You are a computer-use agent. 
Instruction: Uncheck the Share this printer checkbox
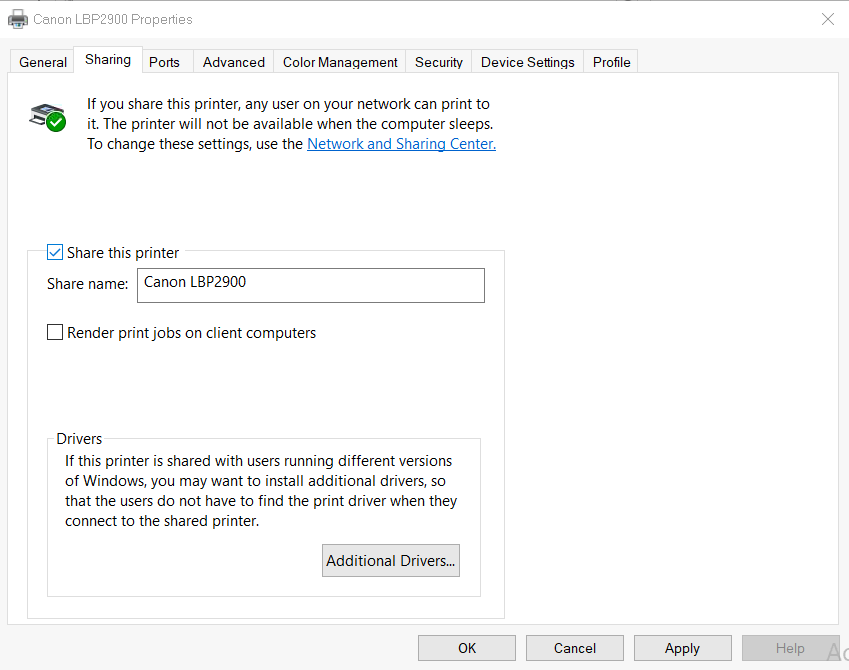55,252
